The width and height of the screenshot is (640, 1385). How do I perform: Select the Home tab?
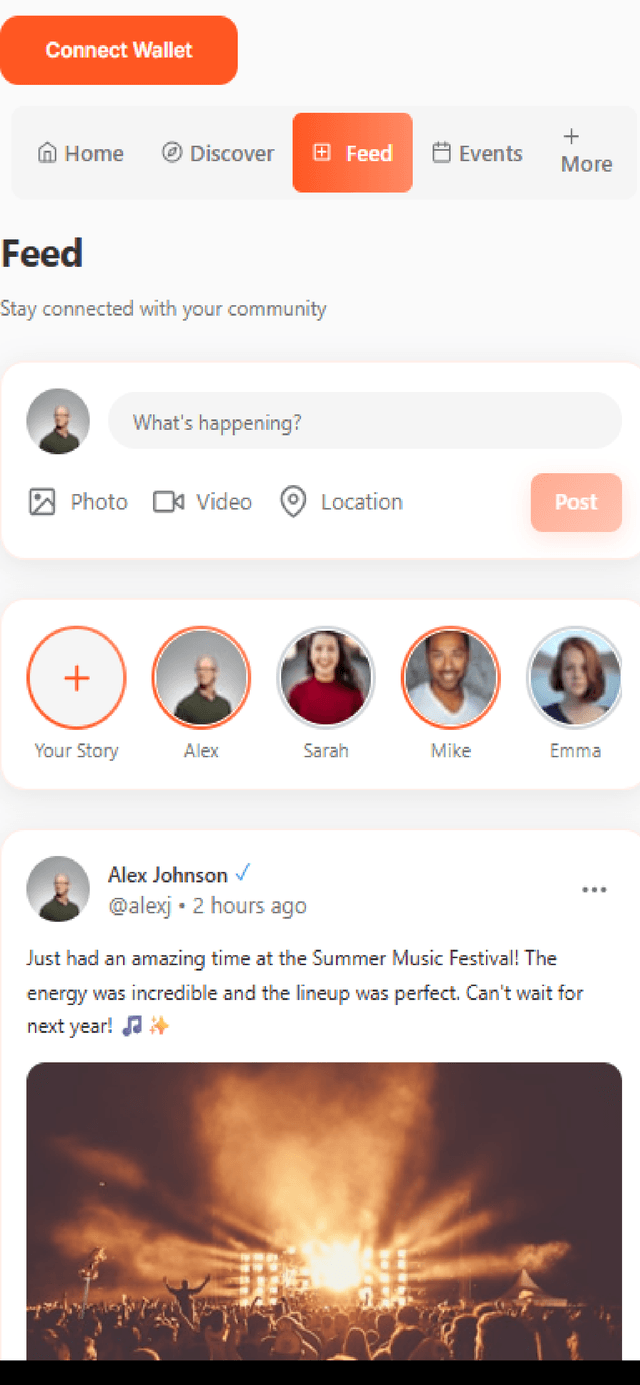[x=80, y=152]
